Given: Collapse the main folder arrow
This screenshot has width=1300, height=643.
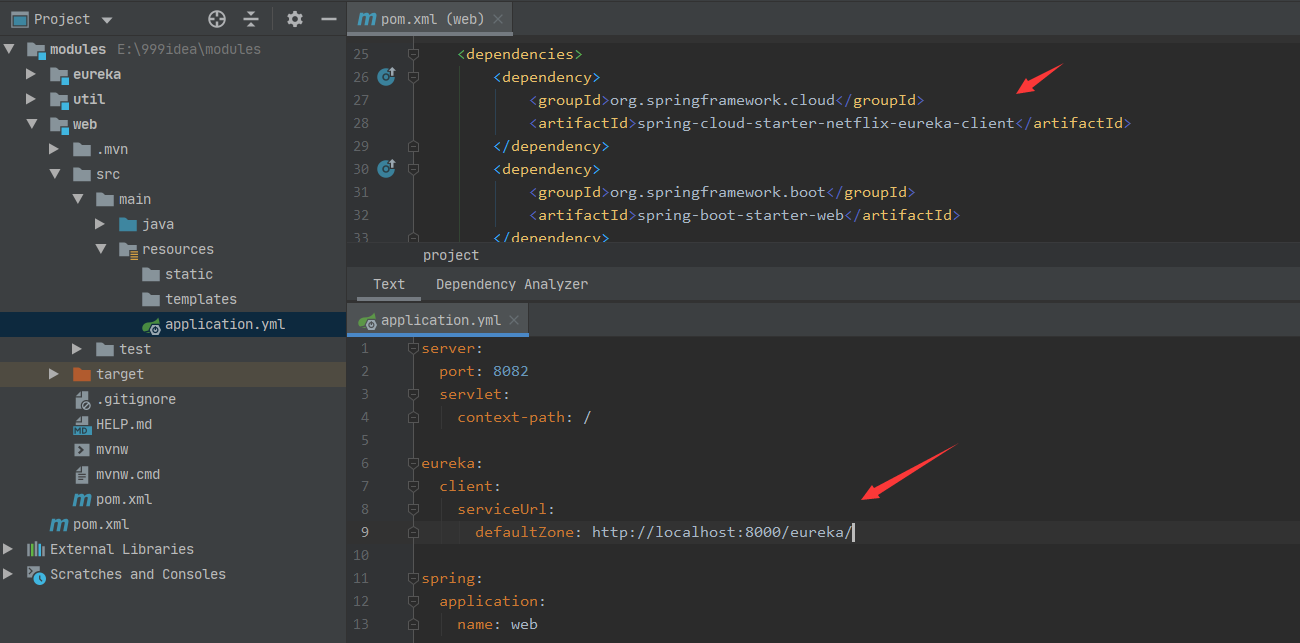Looking at the screenshot, I should coord(77,199).
